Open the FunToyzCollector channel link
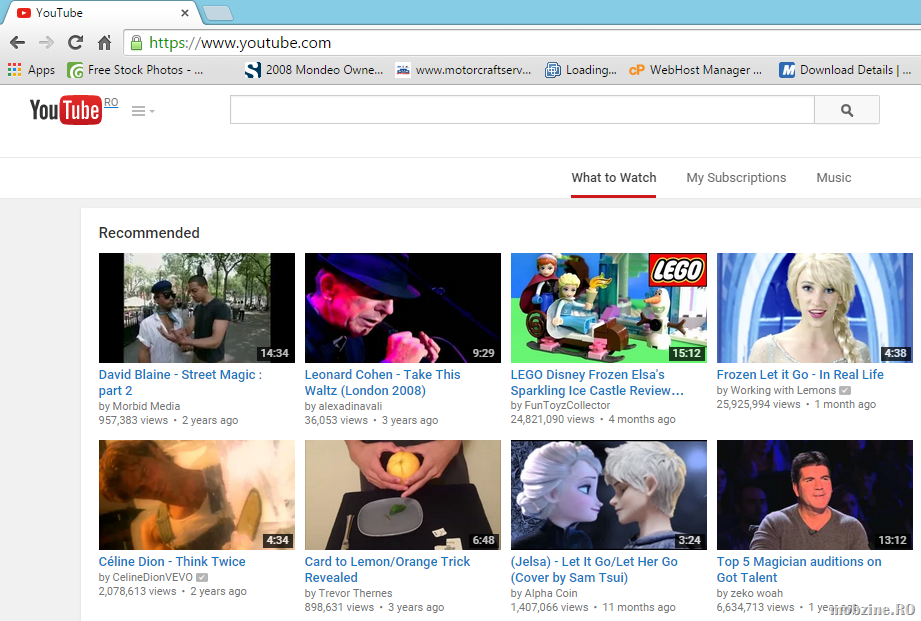 567,405
